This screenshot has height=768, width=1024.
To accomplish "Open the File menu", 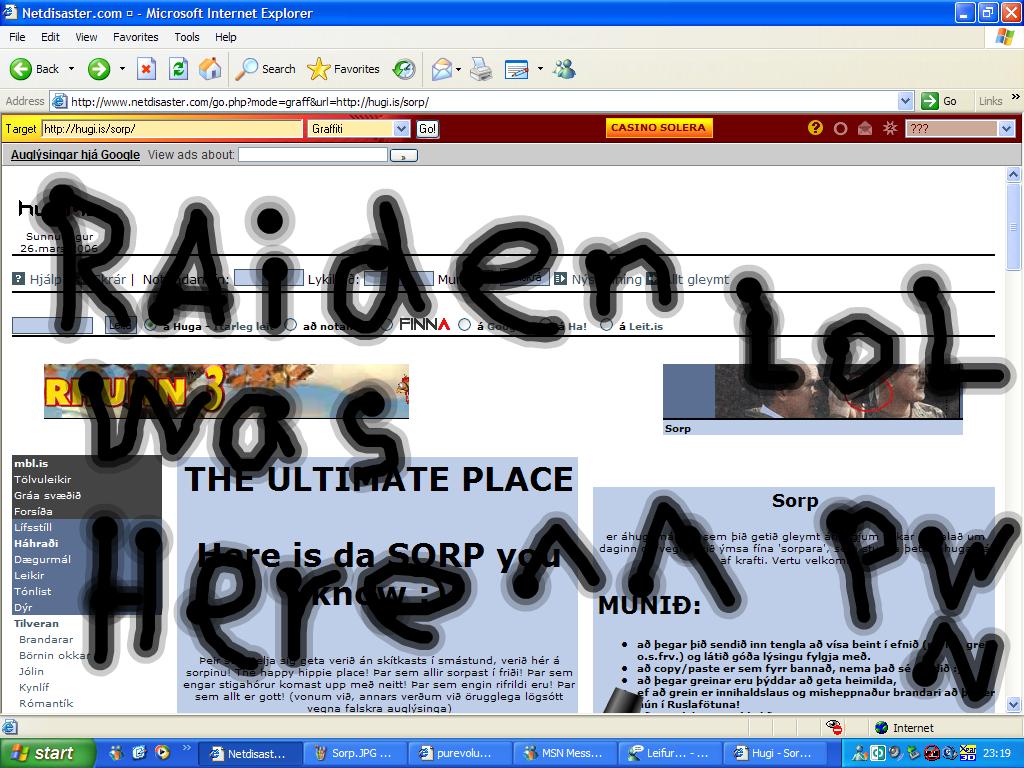I will pos(17,37).
